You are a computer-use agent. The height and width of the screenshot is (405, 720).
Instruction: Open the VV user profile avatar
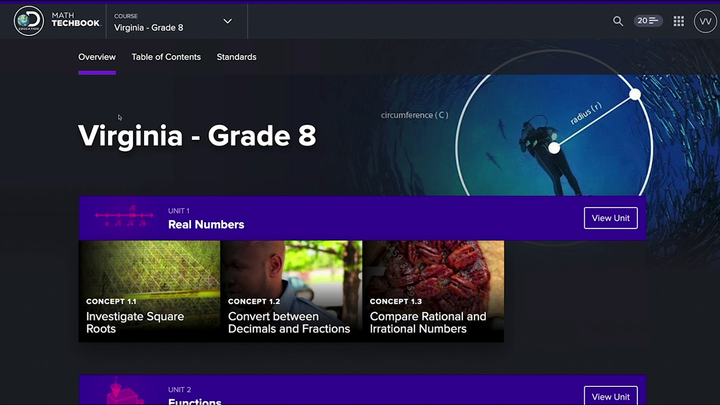pos(705,21)
